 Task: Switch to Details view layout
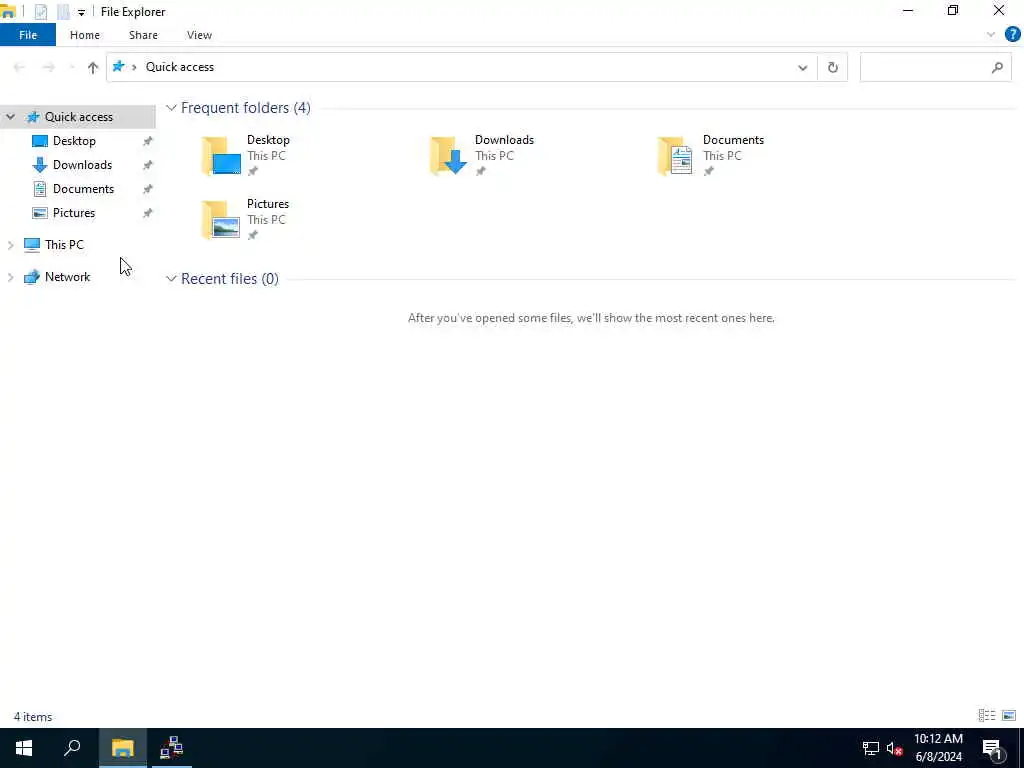tap(987, 716)
